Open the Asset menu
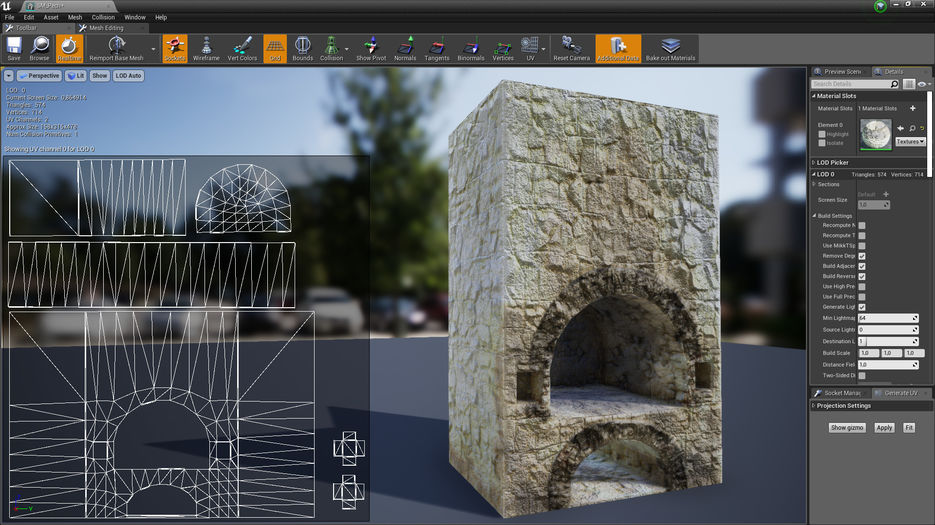This screenshot has width=935, height=525. tap(51, 17)
